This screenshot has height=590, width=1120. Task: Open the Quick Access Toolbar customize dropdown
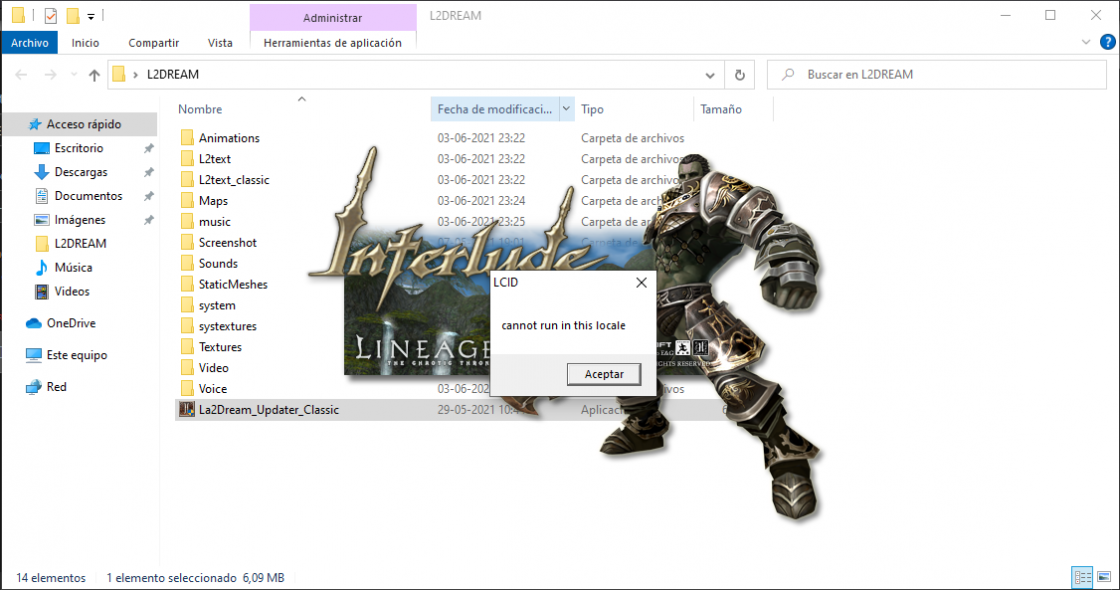coord(91,16)
